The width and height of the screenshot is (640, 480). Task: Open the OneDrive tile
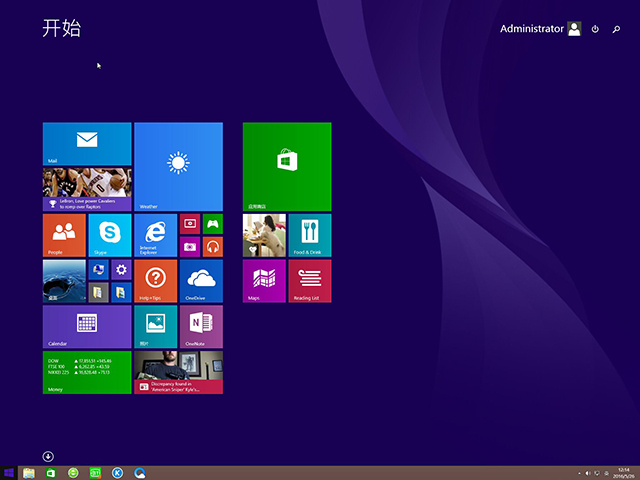click(201, 281)
